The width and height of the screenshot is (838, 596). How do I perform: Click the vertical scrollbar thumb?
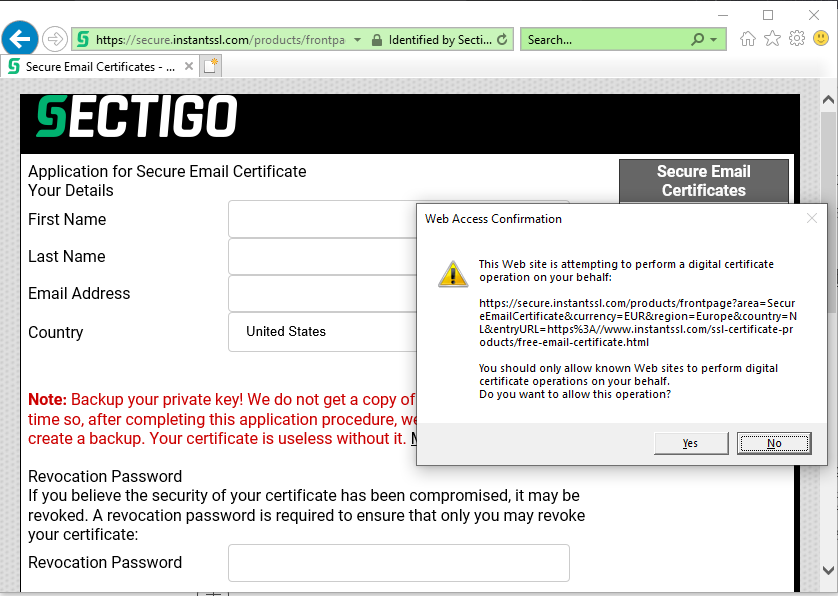829,211
